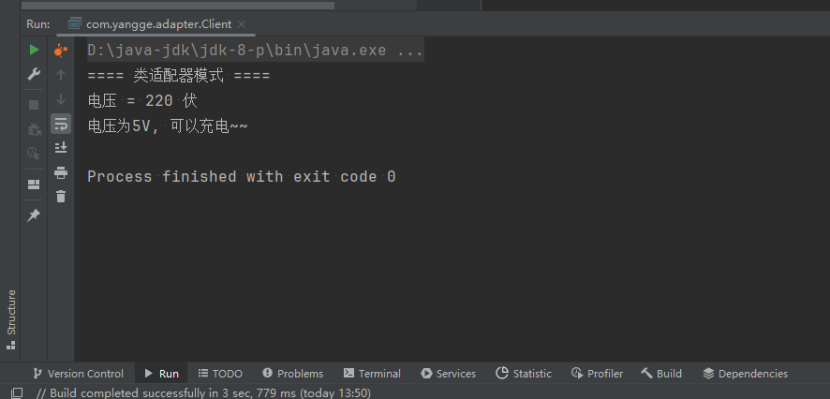Switch to the Run tool window tab

point(161,374)
